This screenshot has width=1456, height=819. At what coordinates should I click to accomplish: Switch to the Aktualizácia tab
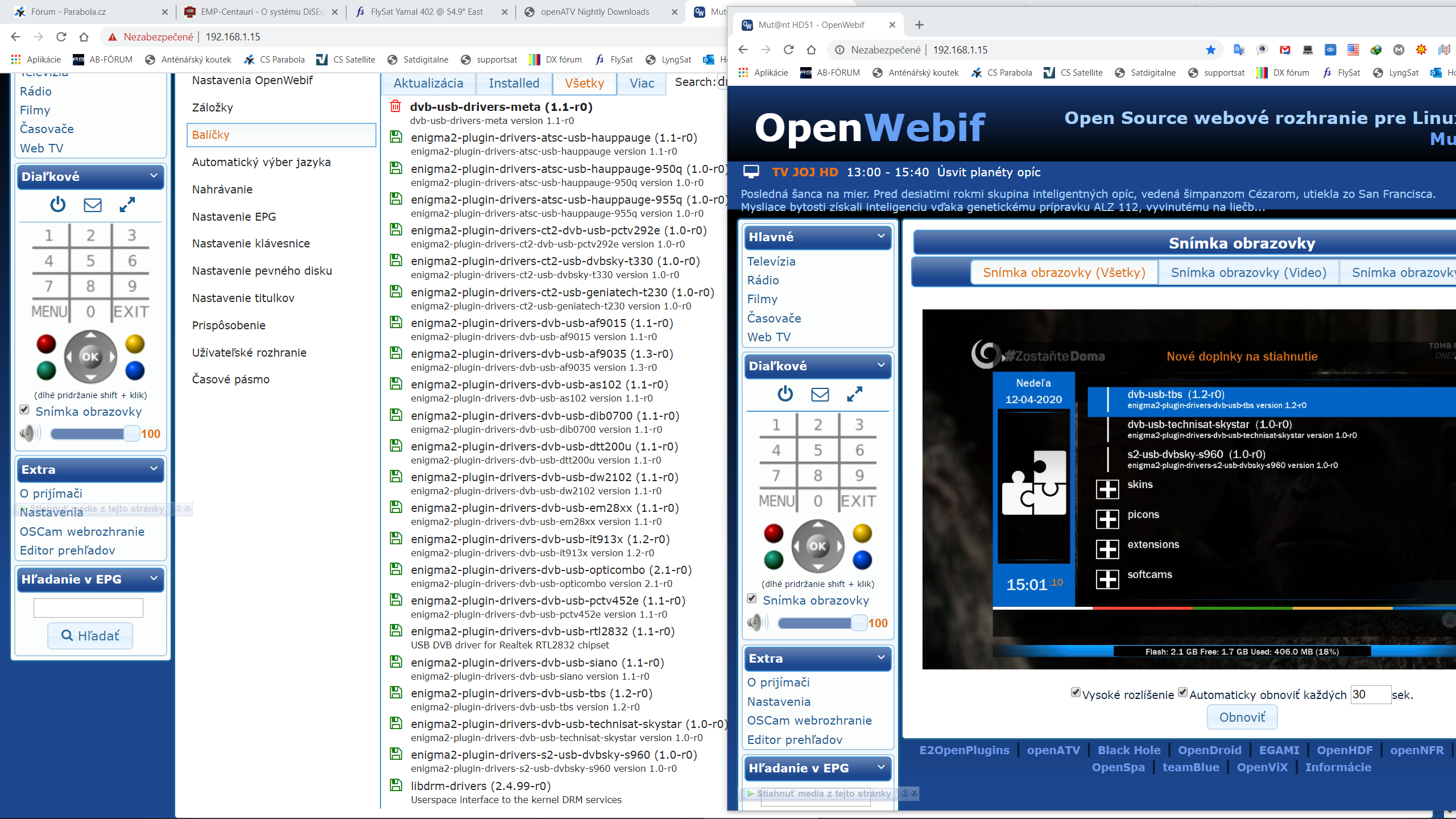click(x=428, y=83)
